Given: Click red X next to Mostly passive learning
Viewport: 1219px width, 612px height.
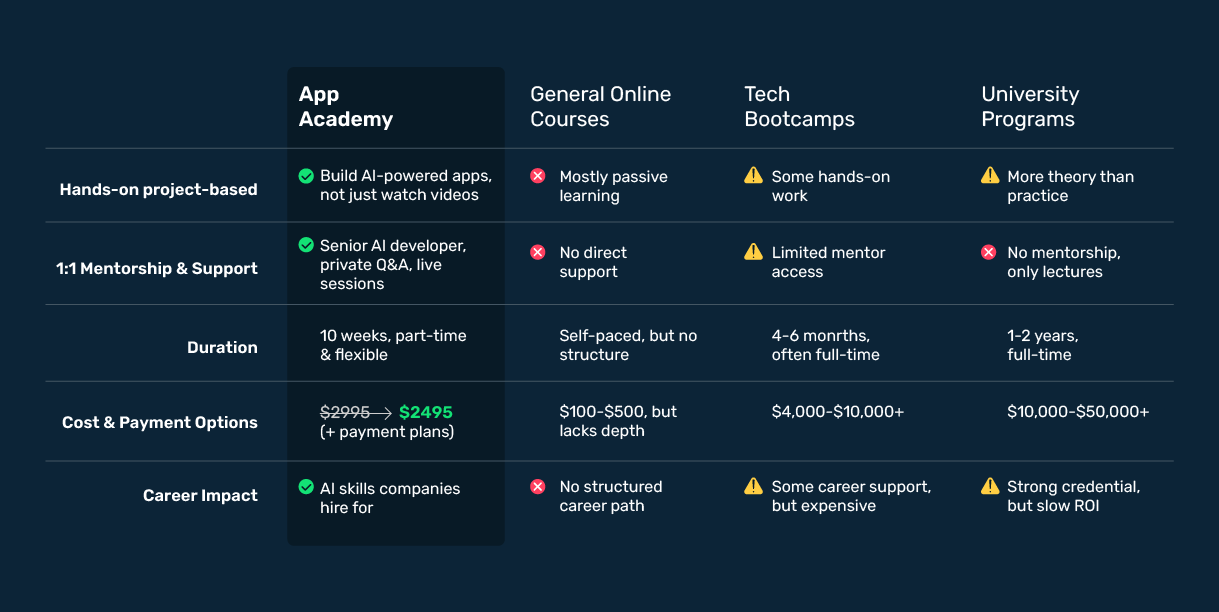Looking at the screenshot, I should [x=538, y=176].
